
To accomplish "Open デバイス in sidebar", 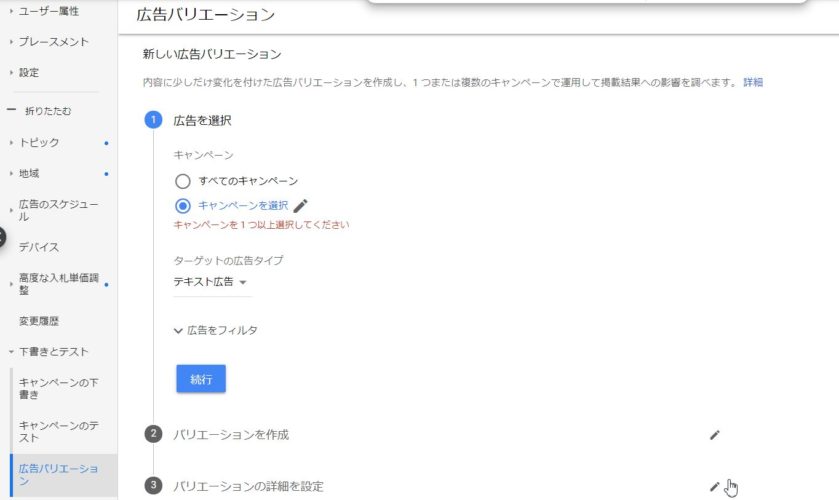I will 39,247.
